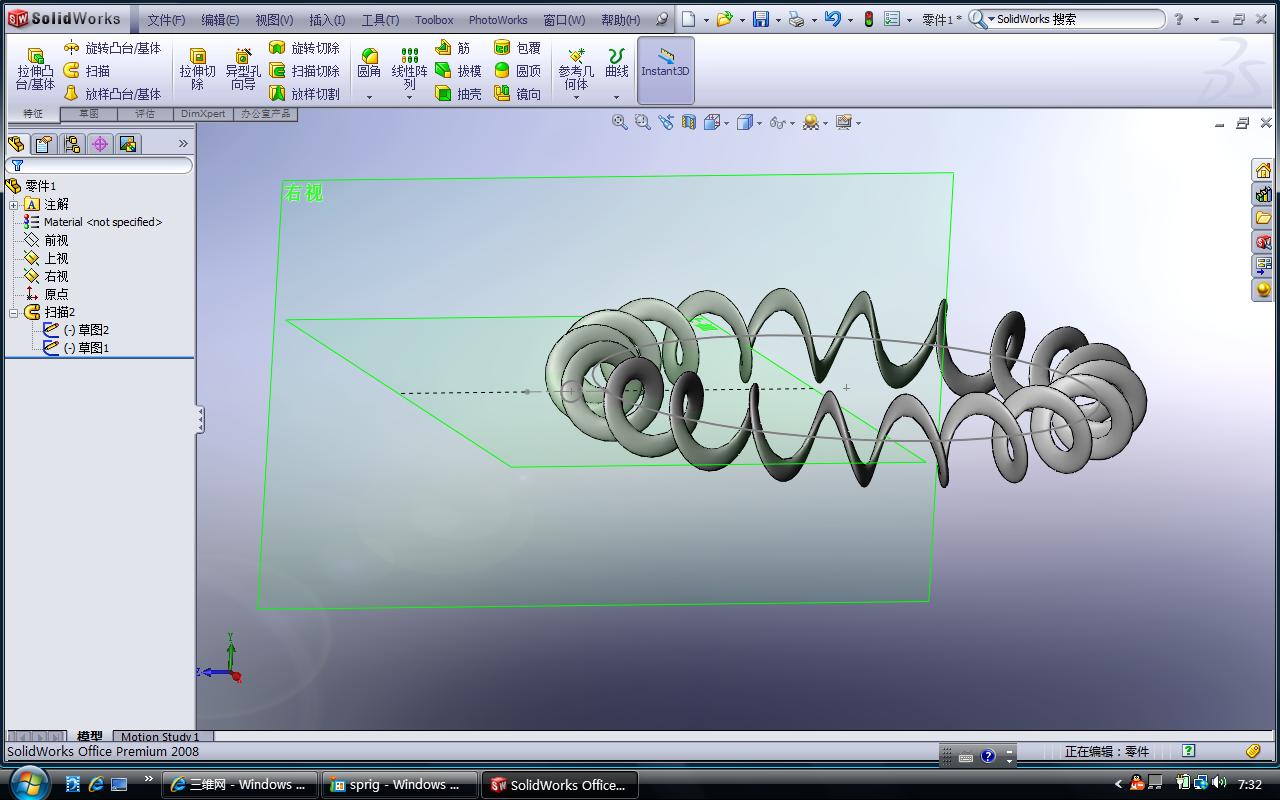Select the 放样切割 loft cut tool
The image size is (1280, 800).
[305, 94]
